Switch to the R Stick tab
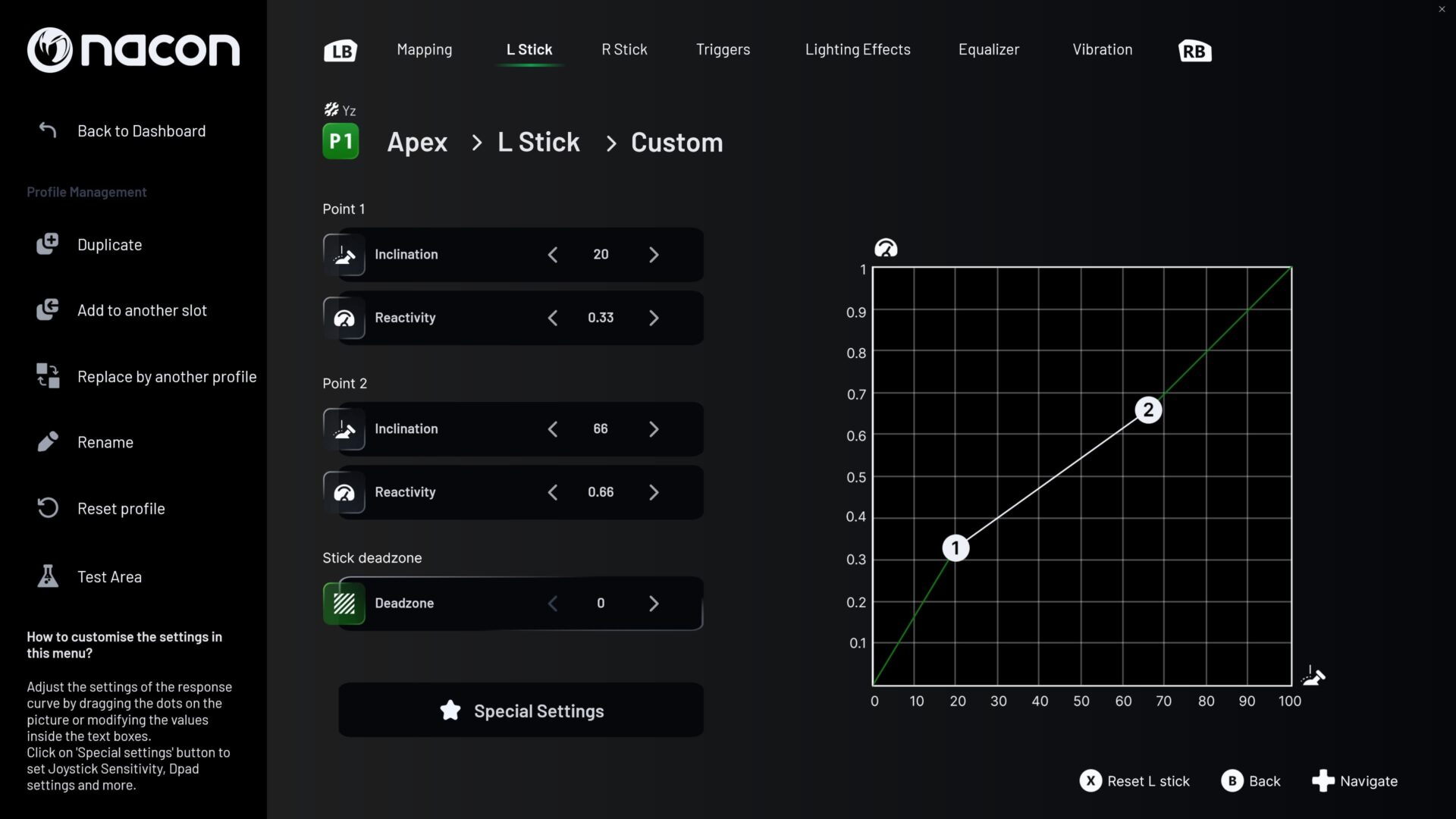This screenshot has width=1456, height=819. tap(624, 50)
